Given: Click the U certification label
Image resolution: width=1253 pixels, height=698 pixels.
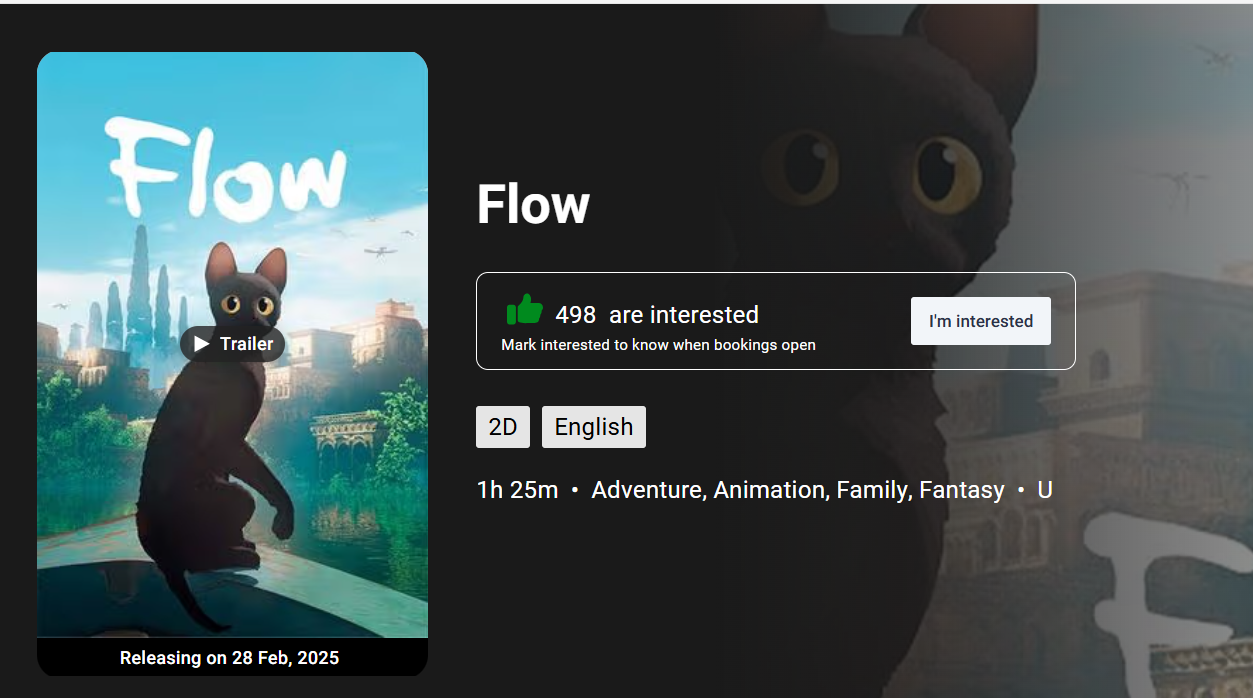Looking at the screenshot, I should click(x=1044, y=490).
